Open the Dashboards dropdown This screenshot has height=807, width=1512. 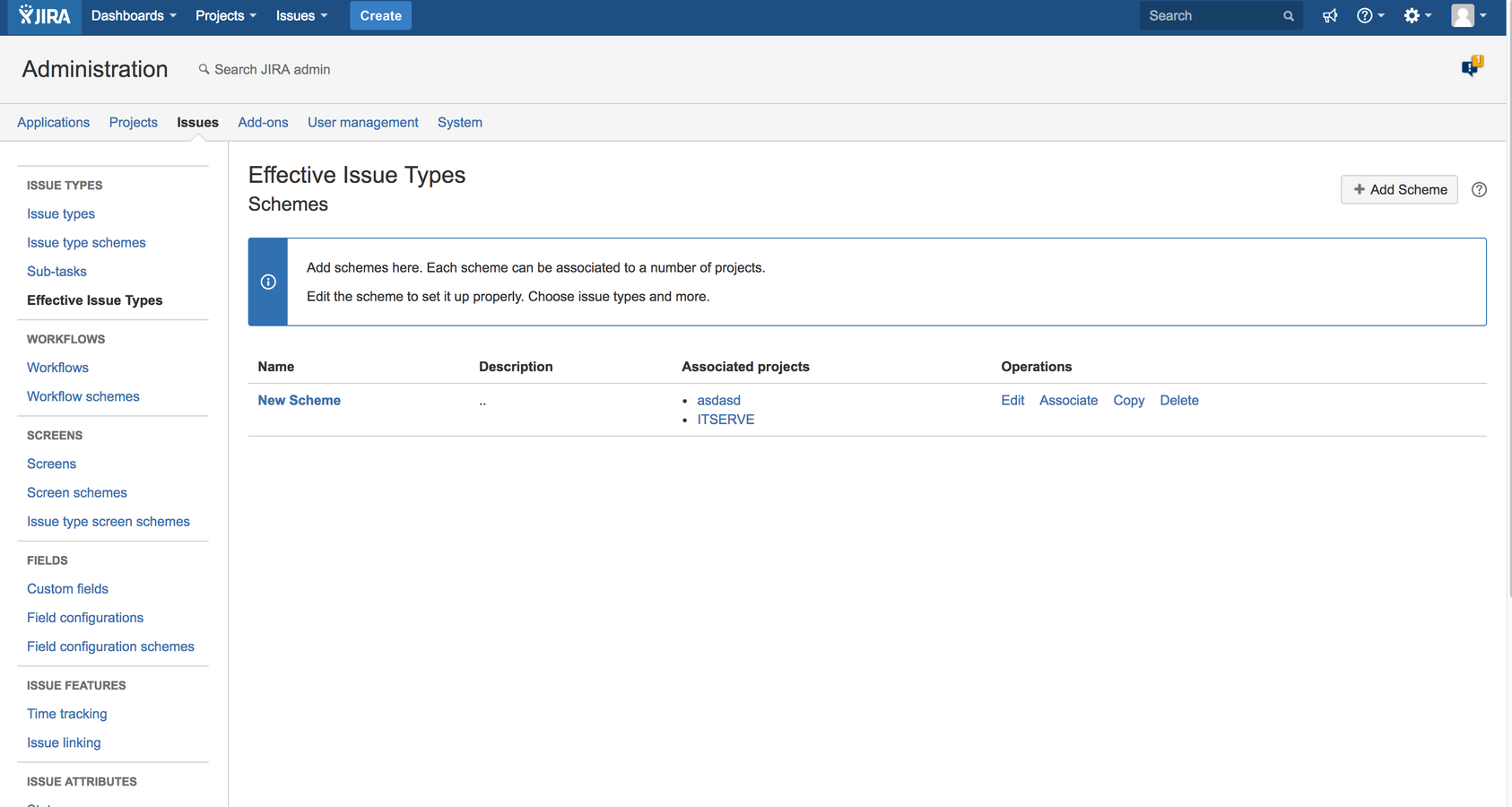134,15
